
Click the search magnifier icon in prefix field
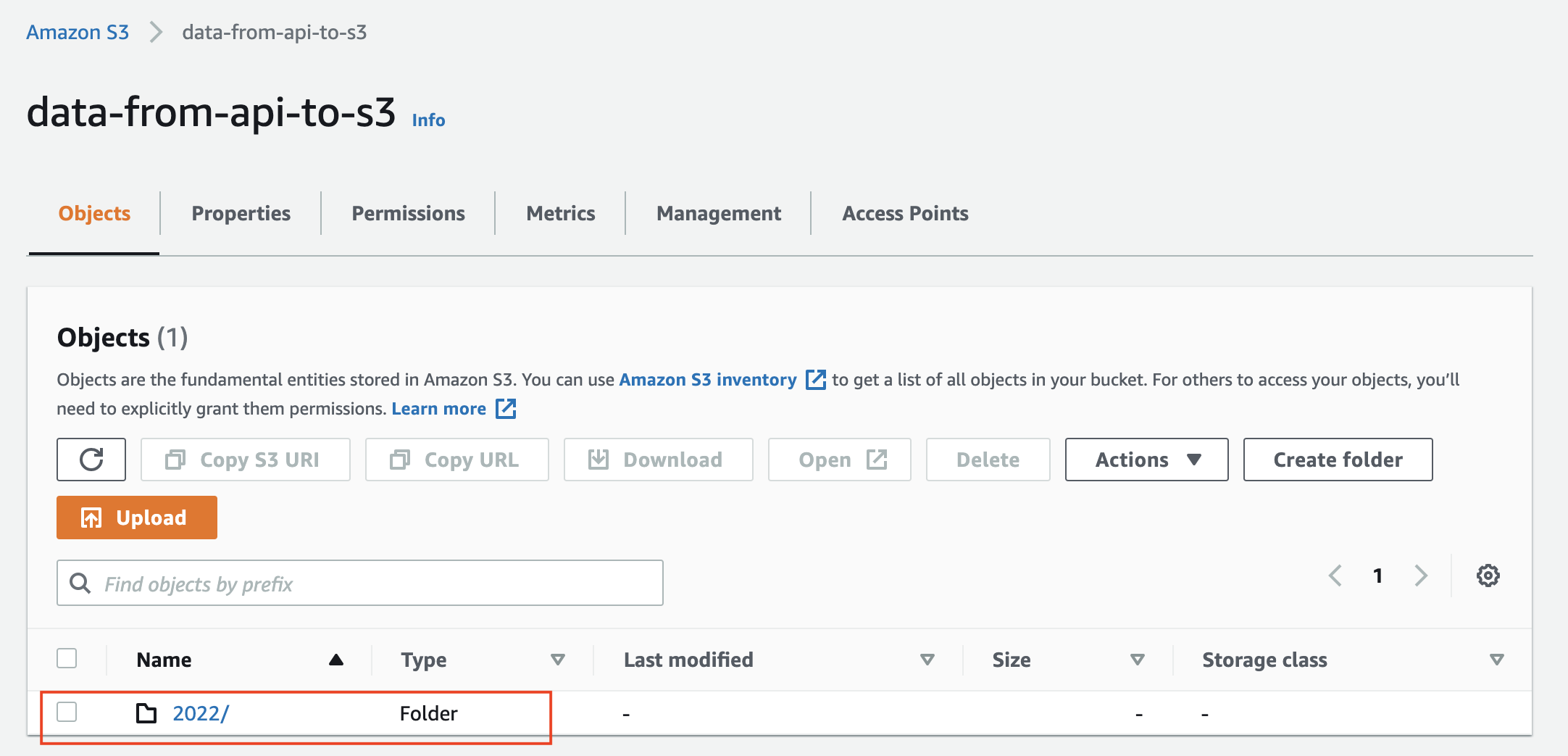[x=80, y=583]
